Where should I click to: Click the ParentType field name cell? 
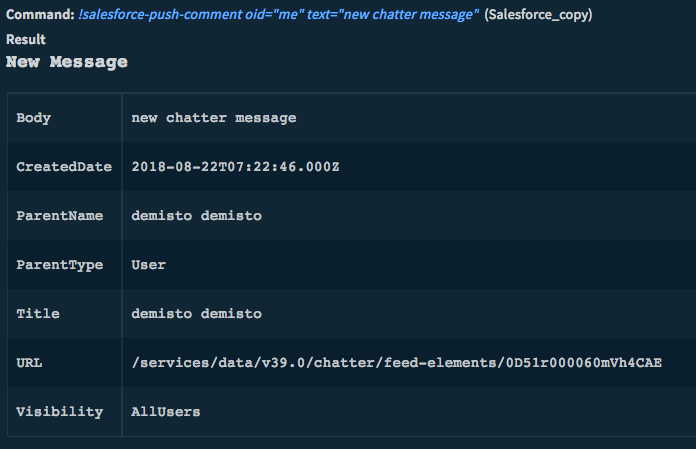59,265
